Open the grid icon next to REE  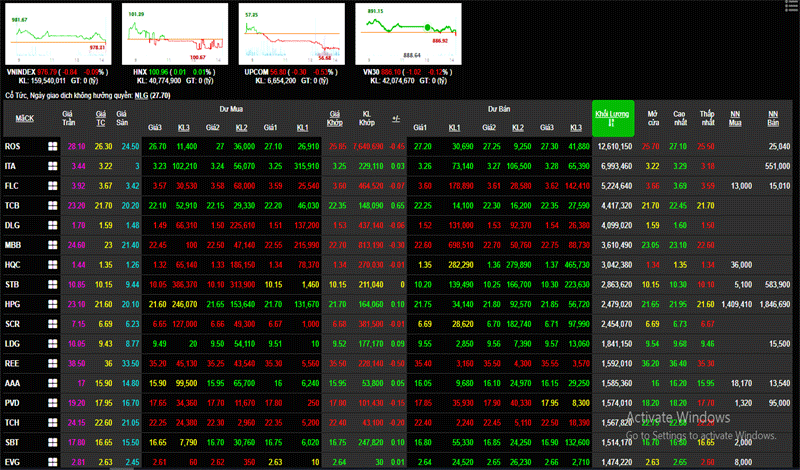[52, 363]
